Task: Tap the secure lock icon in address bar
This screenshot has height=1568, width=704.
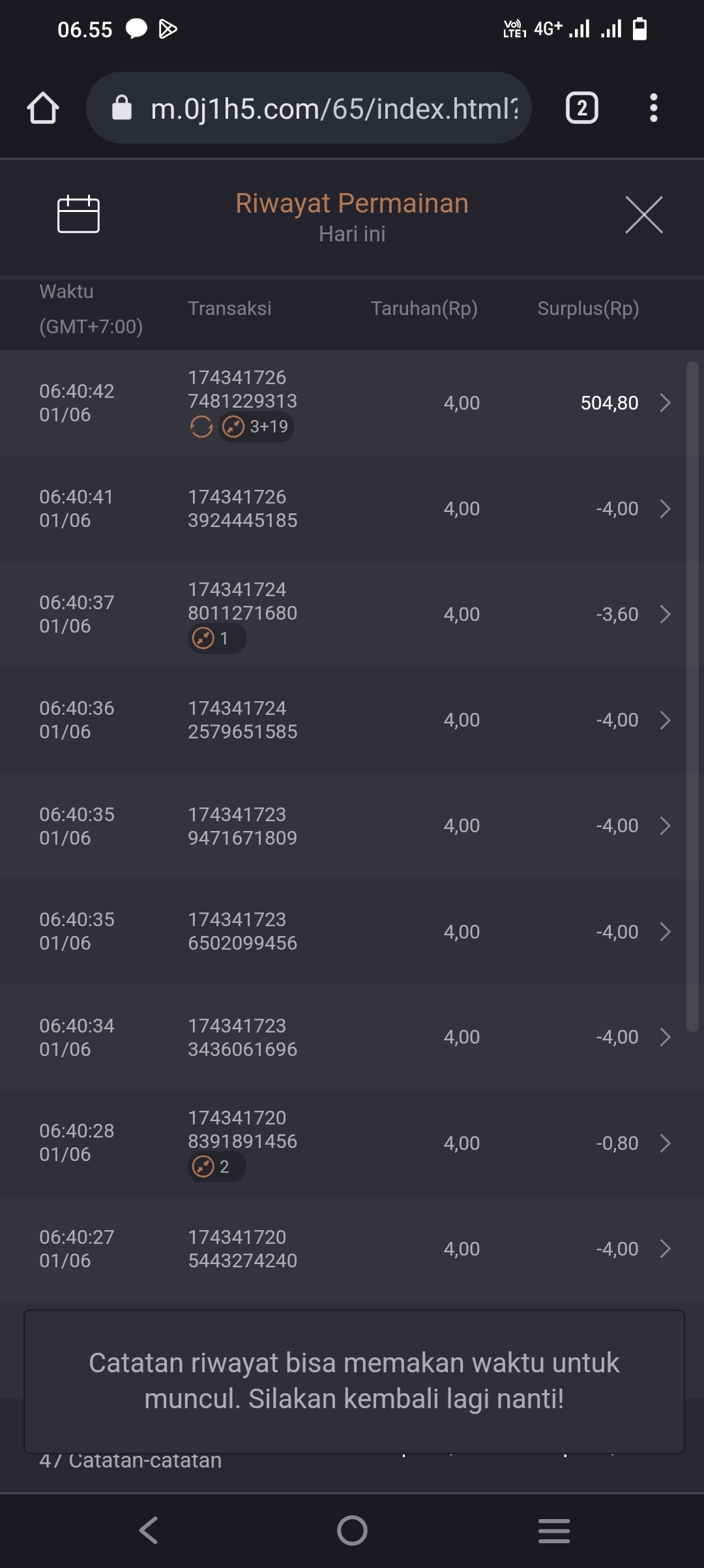Action: coord(122,108)
